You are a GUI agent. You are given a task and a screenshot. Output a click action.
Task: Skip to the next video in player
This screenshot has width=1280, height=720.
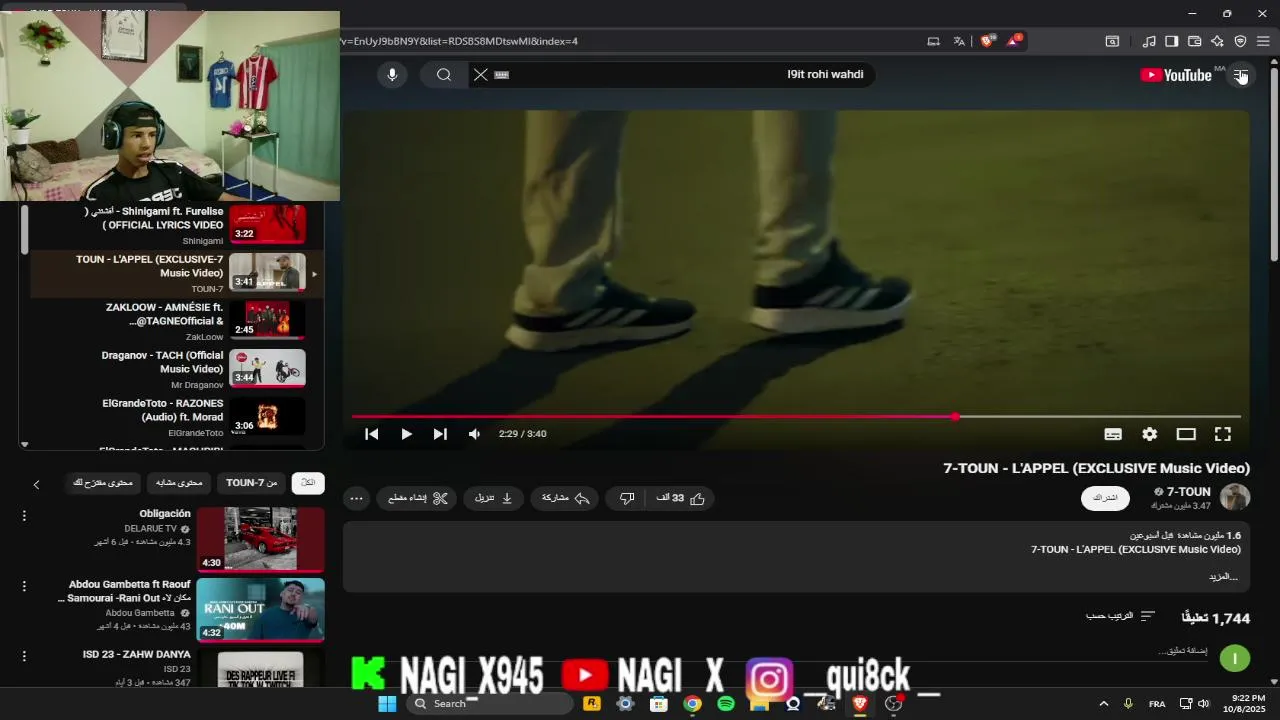point(440,434)
